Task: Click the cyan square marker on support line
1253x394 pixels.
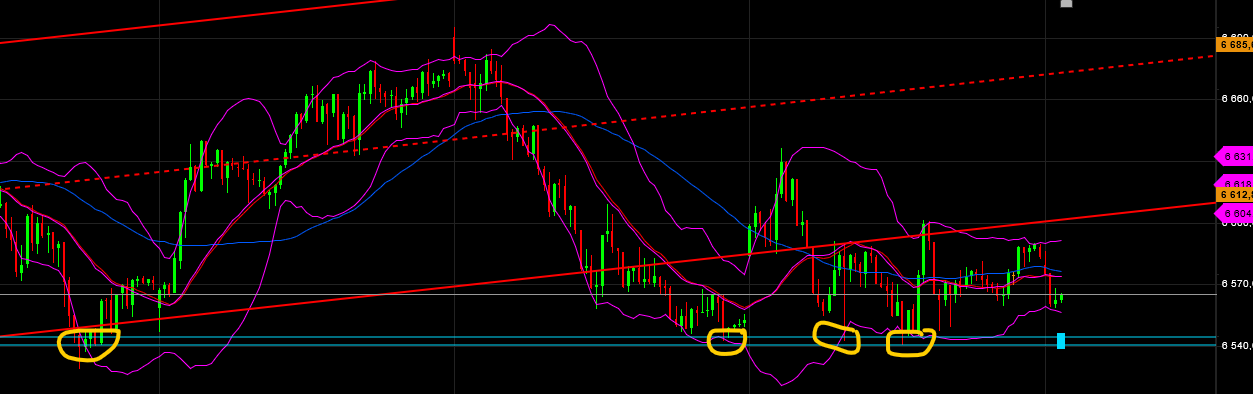Action: 1061,341
